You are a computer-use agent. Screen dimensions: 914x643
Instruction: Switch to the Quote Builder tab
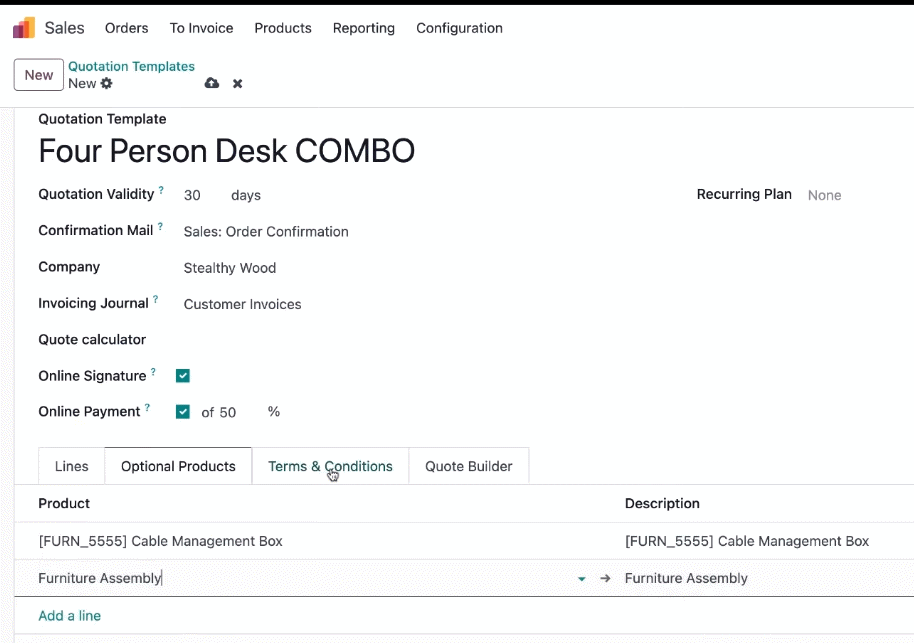(x=469, y=466)
